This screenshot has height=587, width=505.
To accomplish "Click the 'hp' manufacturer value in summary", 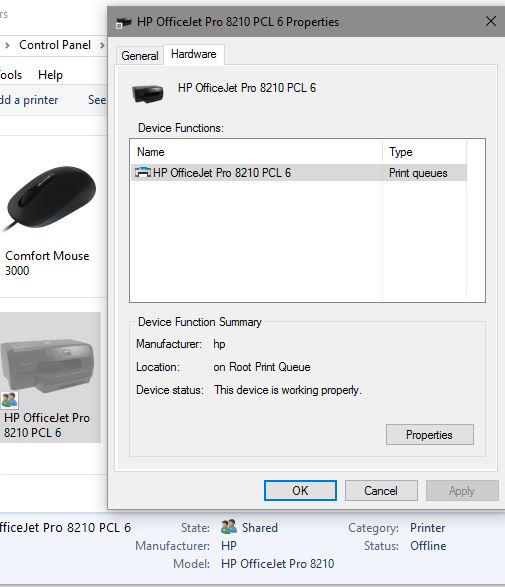I will 219,344.
